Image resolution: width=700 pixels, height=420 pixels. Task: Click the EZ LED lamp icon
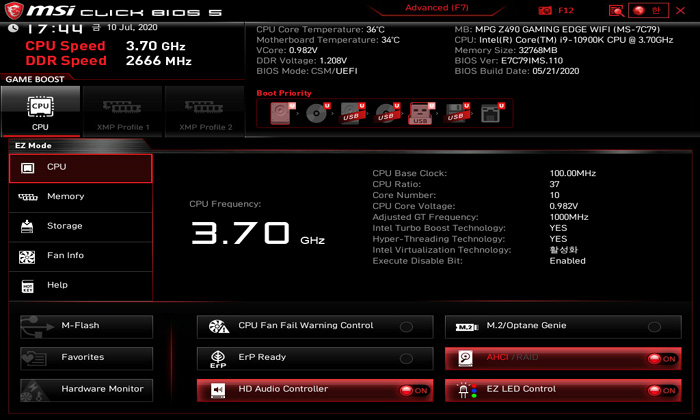[x=467, y=391]
